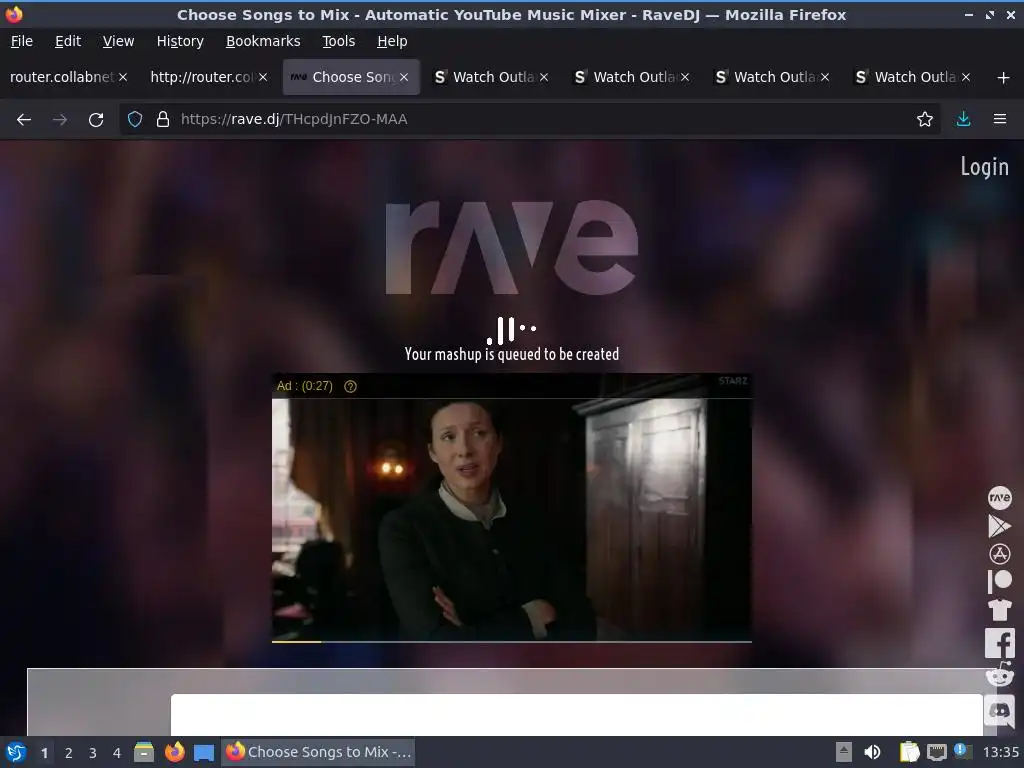
Task: Launch Firefox from taskbar launcher
Action: pos(174,752)
